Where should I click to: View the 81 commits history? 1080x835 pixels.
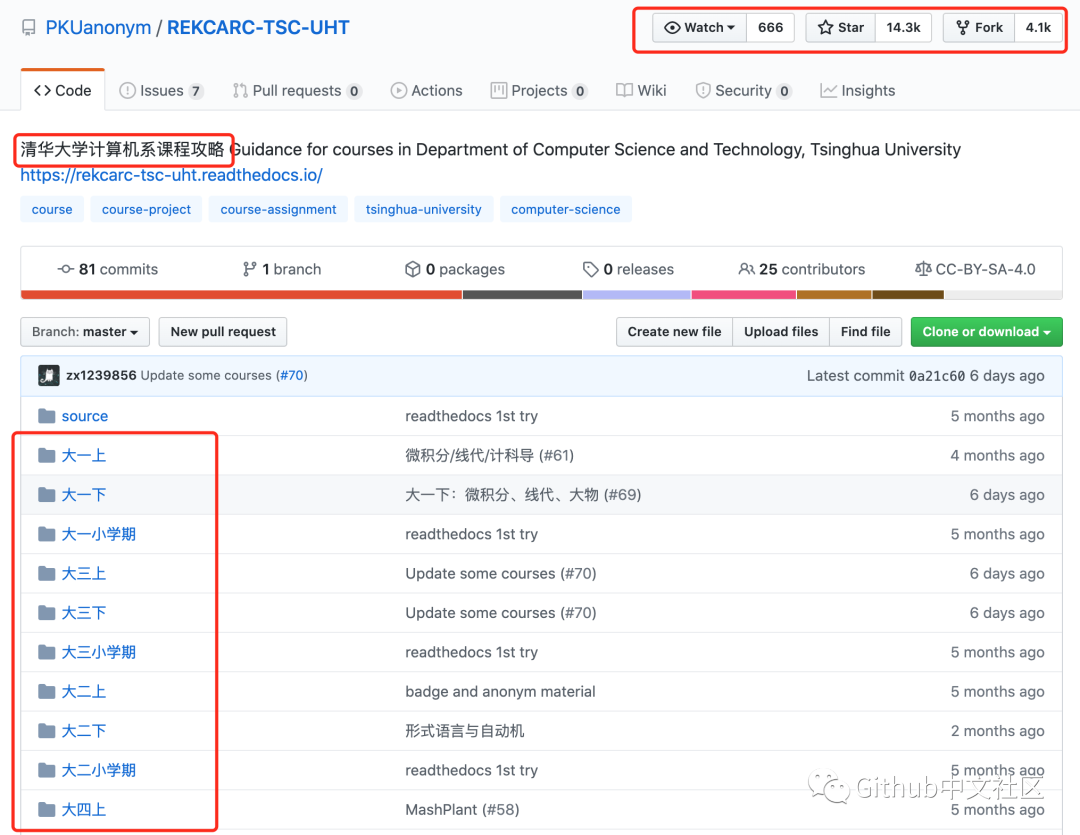(x=108, y=269)
